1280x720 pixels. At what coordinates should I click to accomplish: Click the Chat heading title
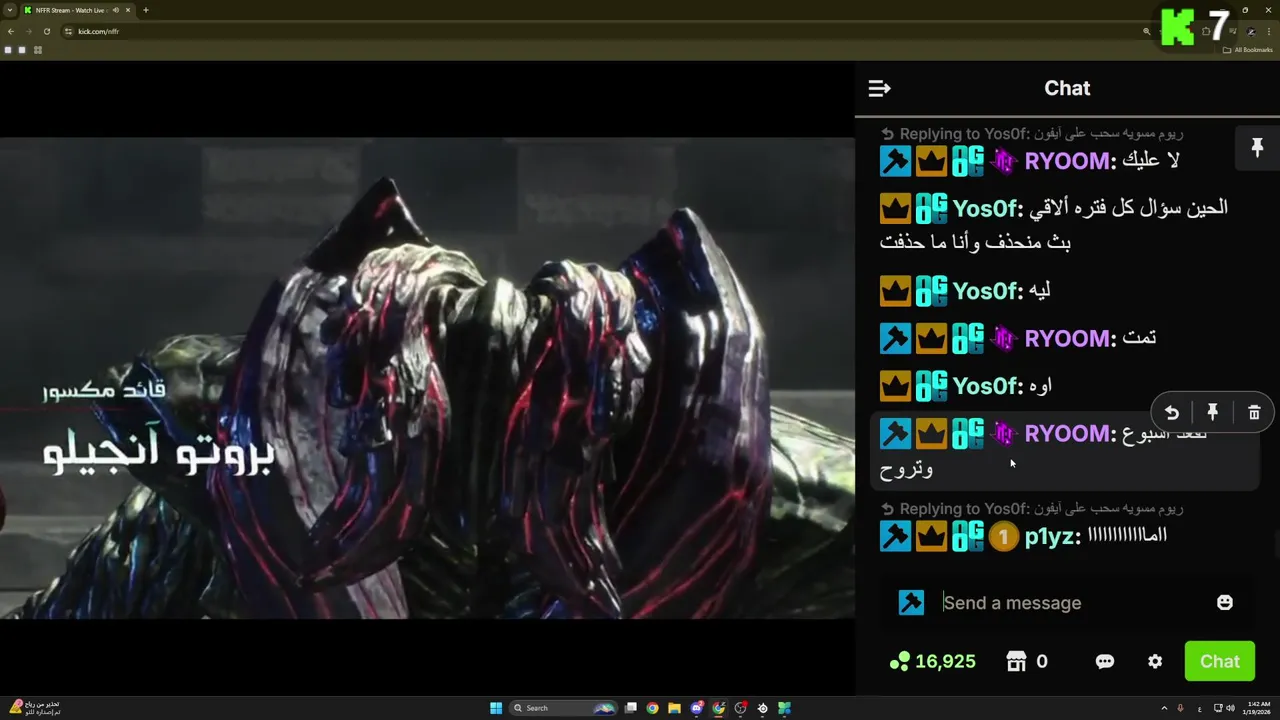(1067, 88)
